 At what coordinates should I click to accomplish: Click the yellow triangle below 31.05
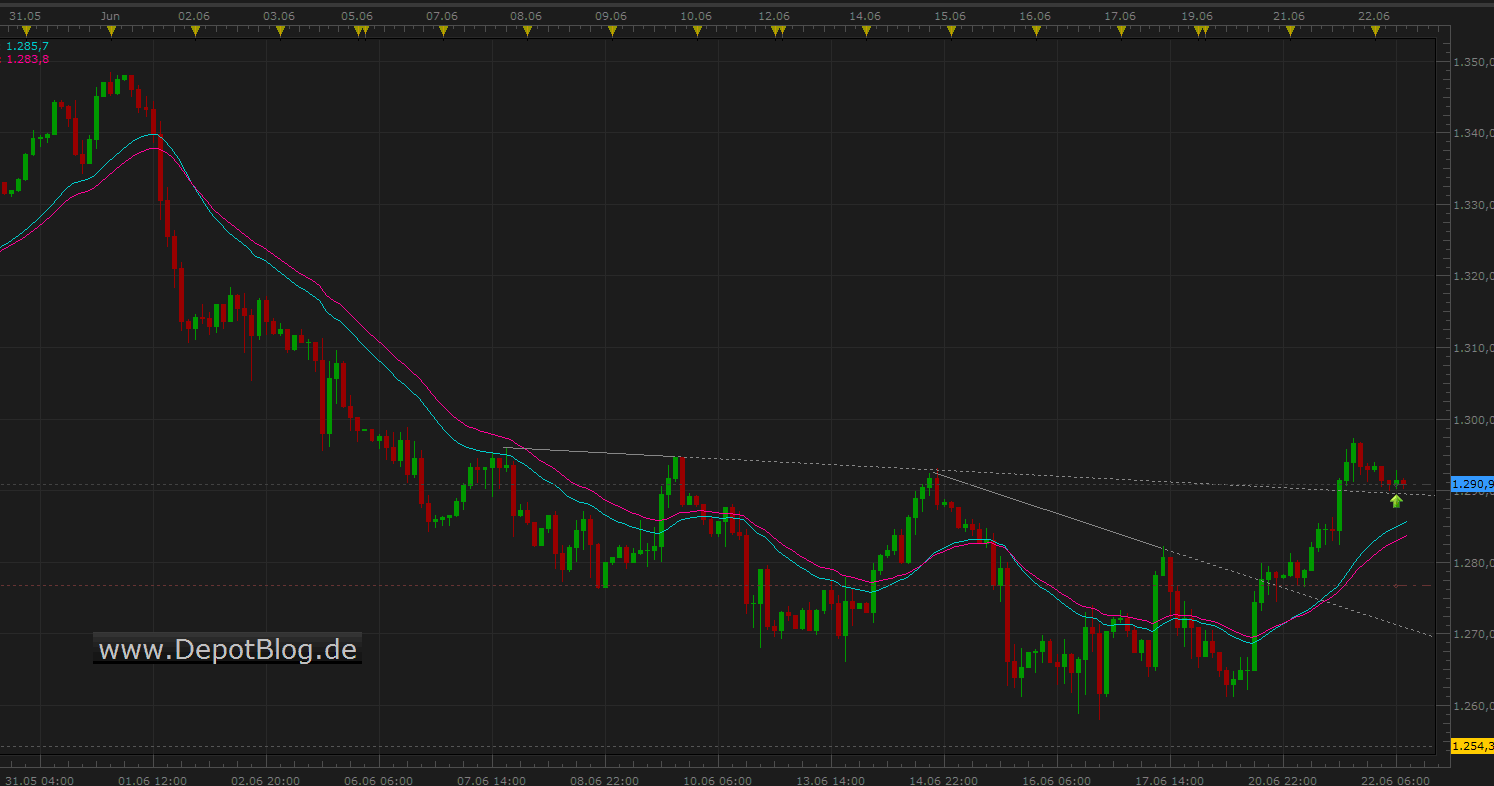pyautogui.click(x=27, y=32)
